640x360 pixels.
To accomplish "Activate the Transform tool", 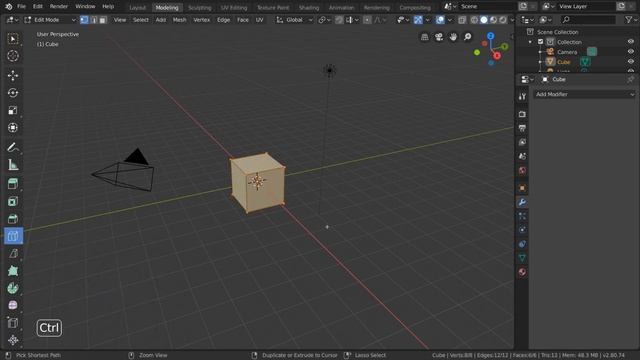I will [x=13, y=128].
